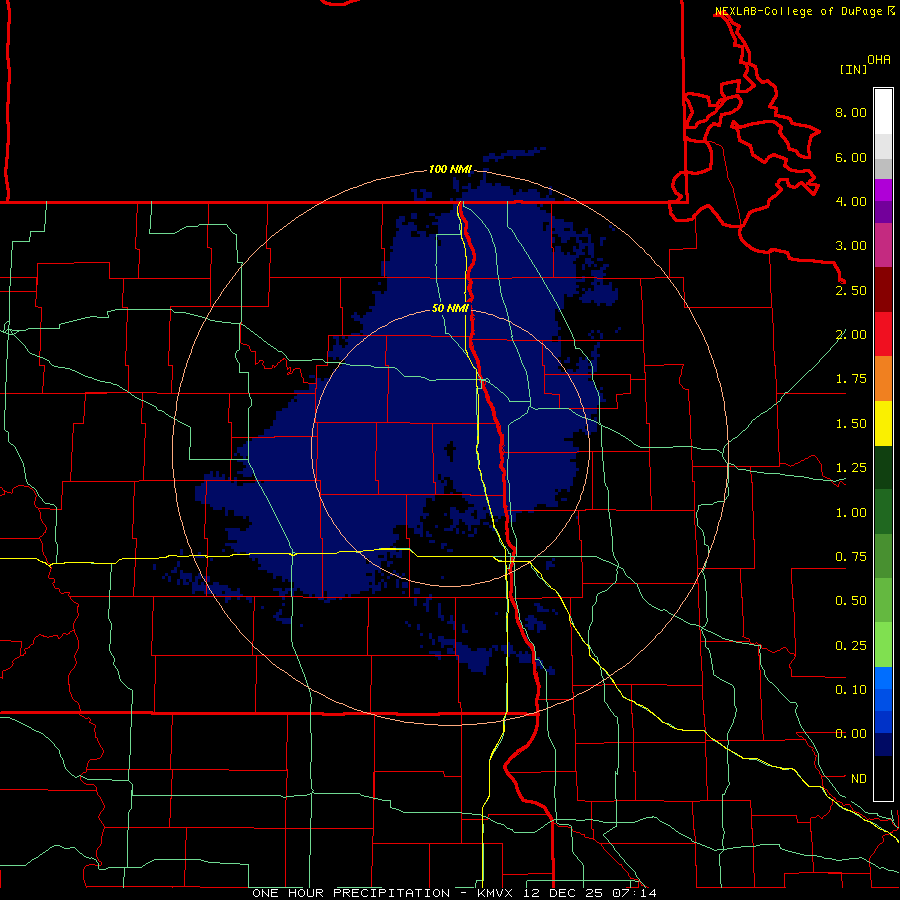This screenshot has width=900, height=900.
Task: Click the ND legend label
Action: click(x=859, y=779)
